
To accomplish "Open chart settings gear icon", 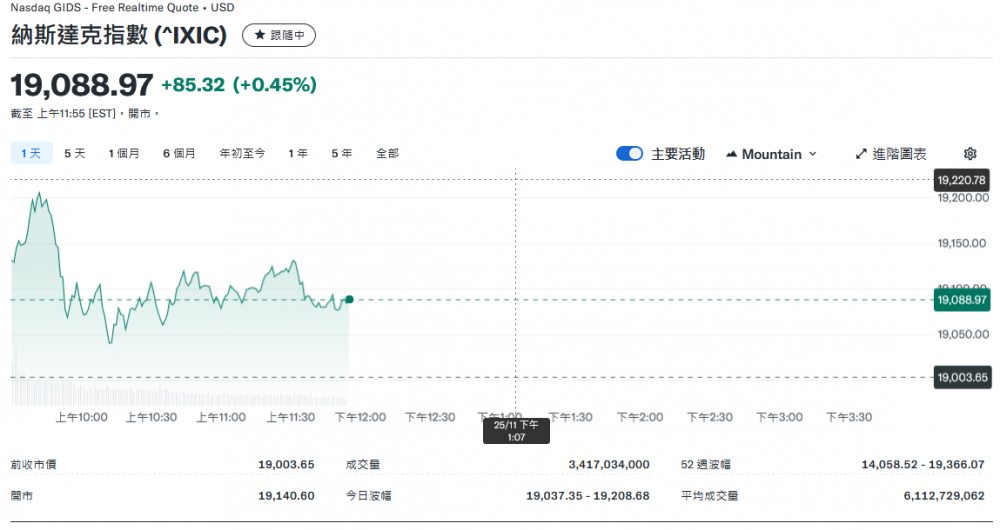I will 969,154.
